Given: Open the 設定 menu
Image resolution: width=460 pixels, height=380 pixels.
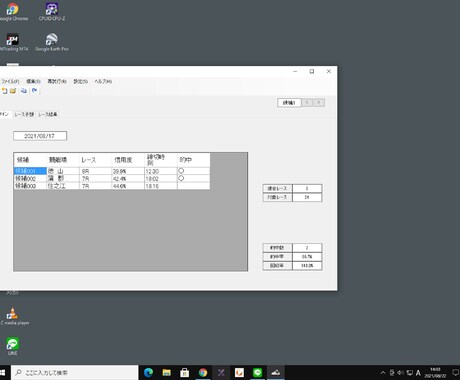Looking at the screenshot, I should 80,81.
